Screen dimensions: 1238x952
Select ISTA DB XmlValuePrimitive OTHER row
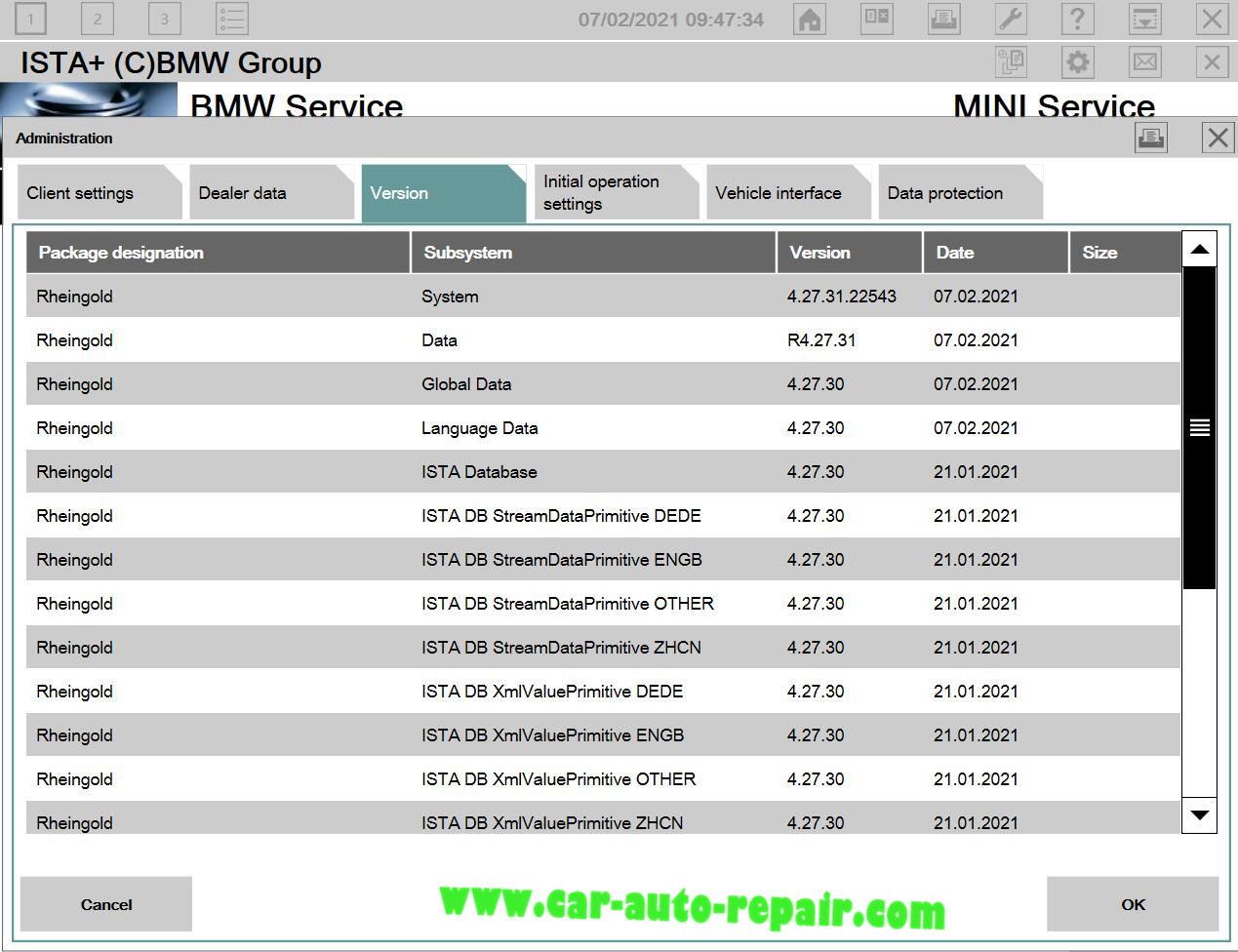coord(603,779)
